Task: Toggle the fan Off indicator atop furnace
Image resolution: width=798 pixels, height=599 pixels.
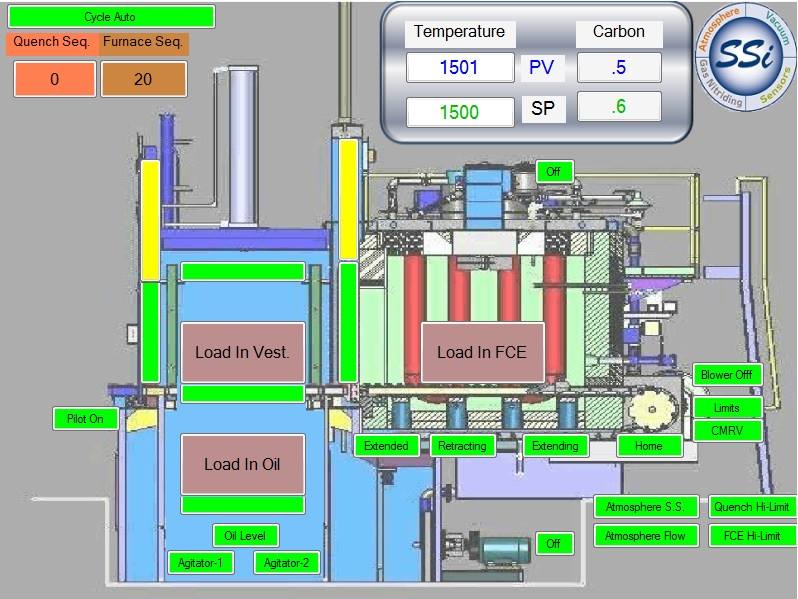Action: pos(554,172)
